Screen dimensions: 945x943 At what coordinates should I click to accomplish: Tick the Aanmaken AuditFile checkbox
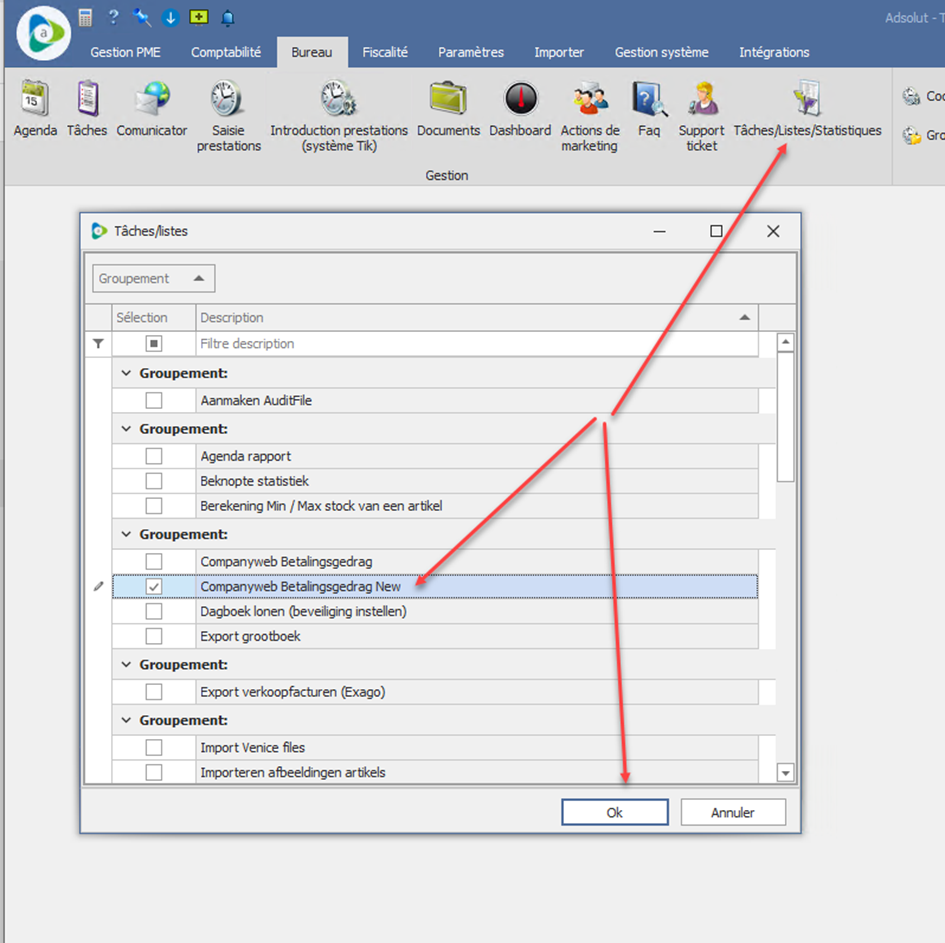(x=154, y=400)
